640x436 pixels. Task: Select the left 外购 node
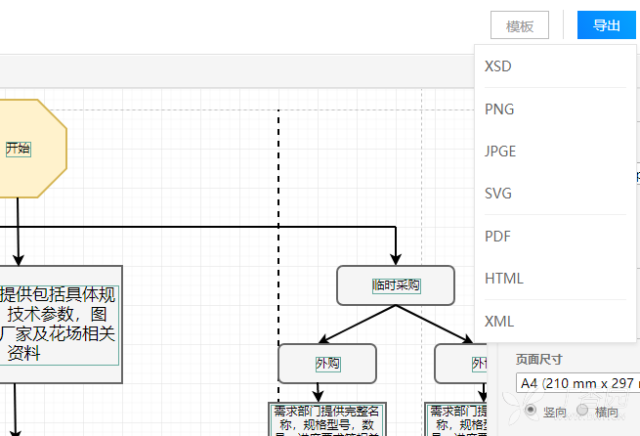327,363
